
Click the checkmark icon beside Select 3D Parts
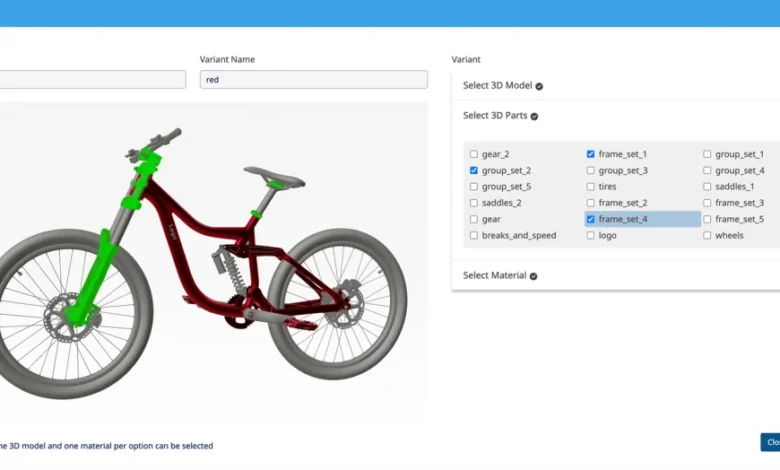(x=534, y=116)
